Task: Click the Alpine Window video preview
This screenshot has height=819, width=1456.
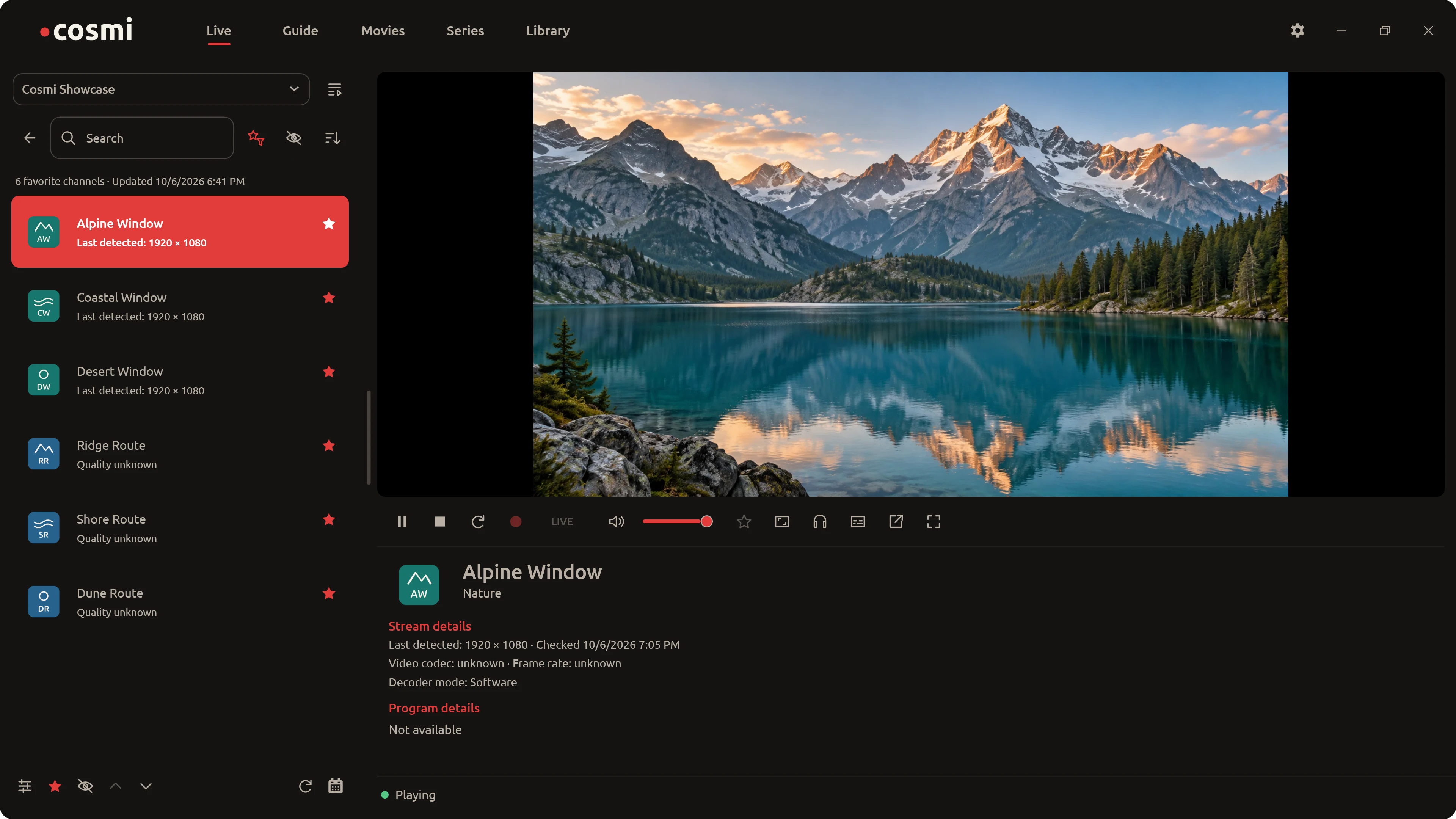Action: (910, 284)
